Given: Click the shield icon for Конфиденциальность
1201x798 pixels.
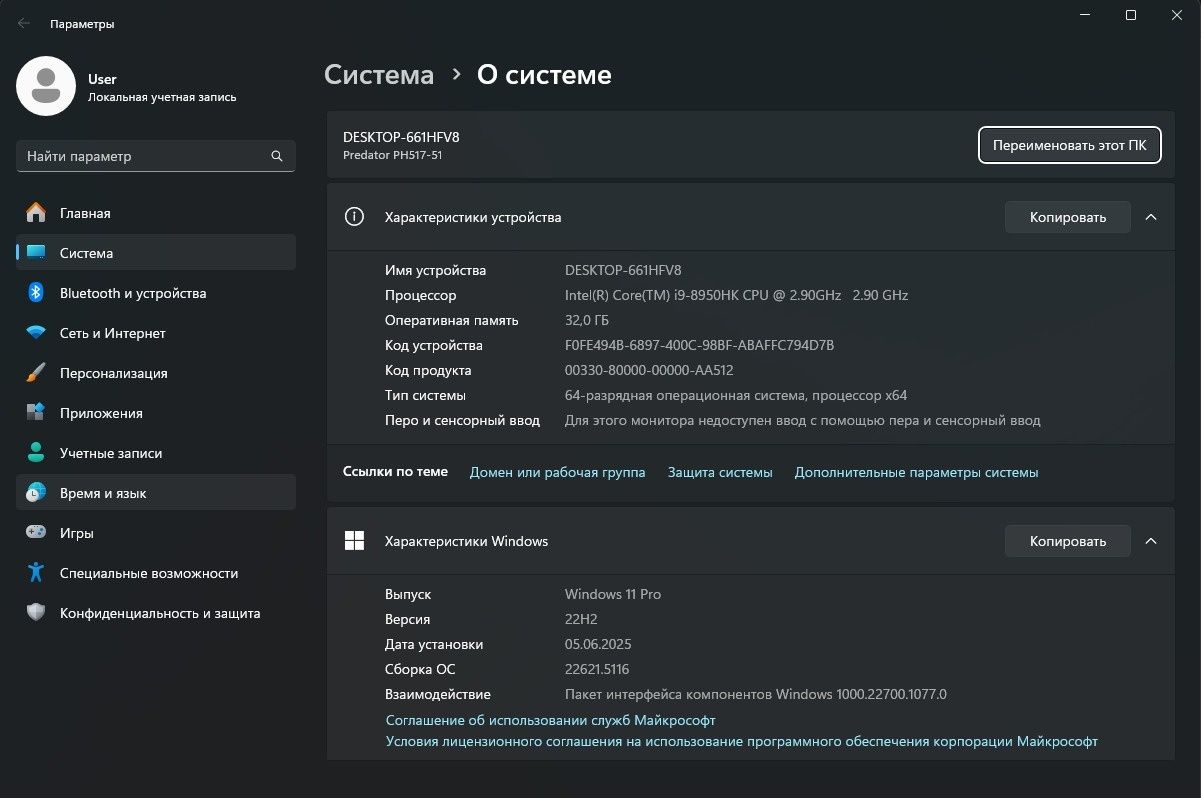Looking at the screenshot, I should 36,613.
